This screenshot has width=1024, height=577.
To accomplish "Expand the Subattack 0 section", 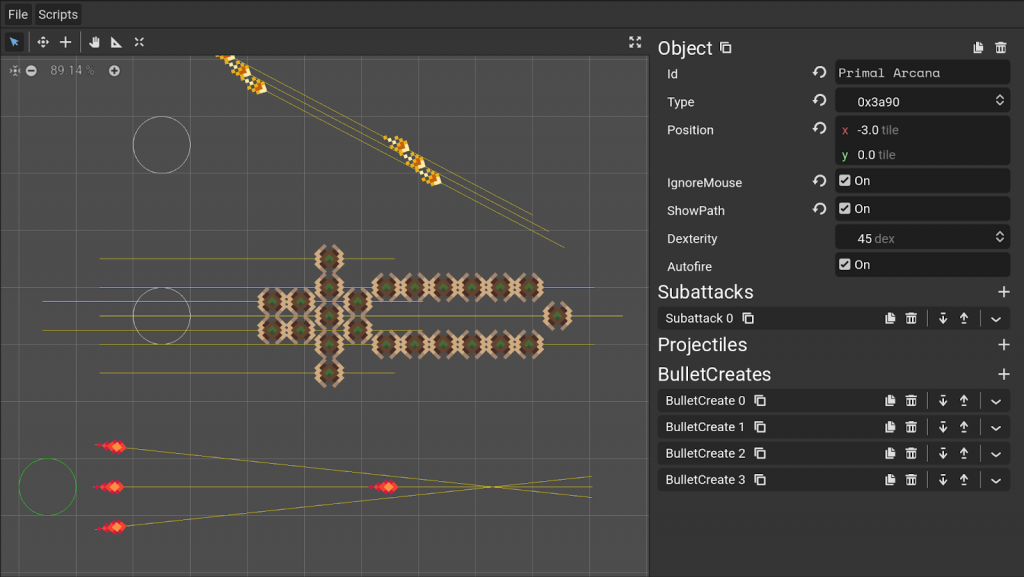I will [x=996, y=319].
